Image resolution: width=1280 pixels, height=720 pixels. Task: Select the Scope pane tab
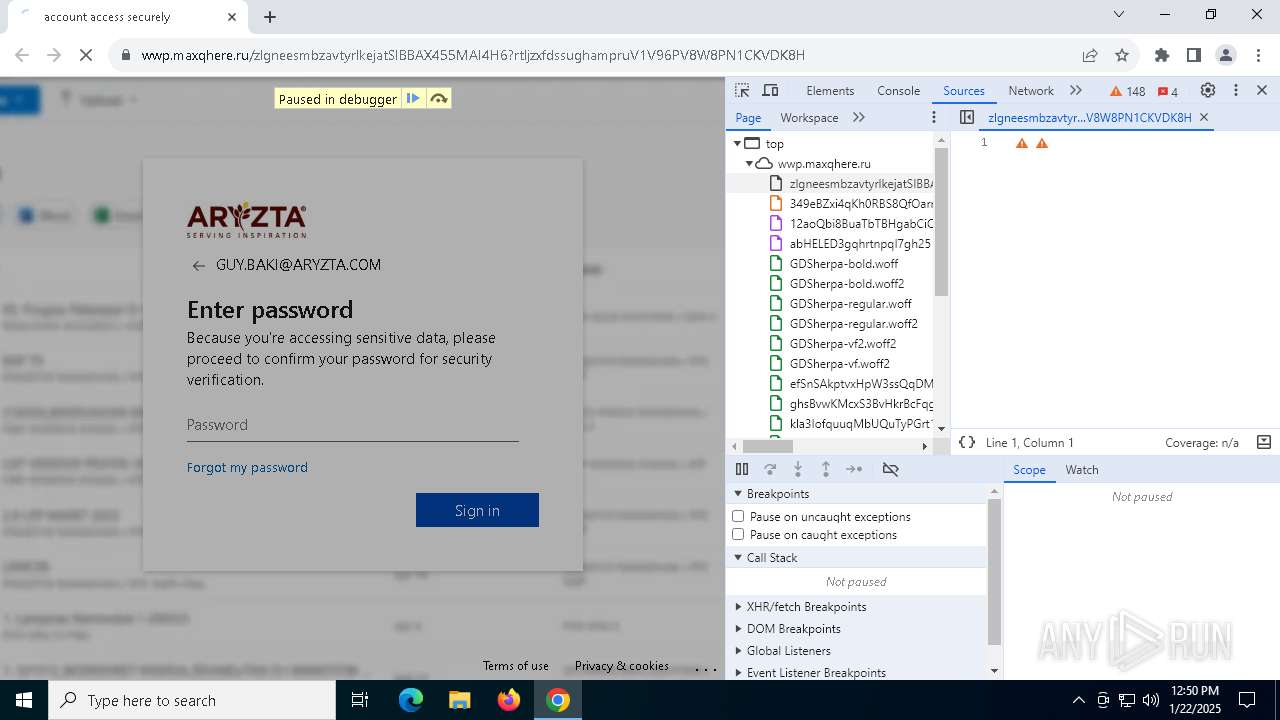[x=1029, y=469]
